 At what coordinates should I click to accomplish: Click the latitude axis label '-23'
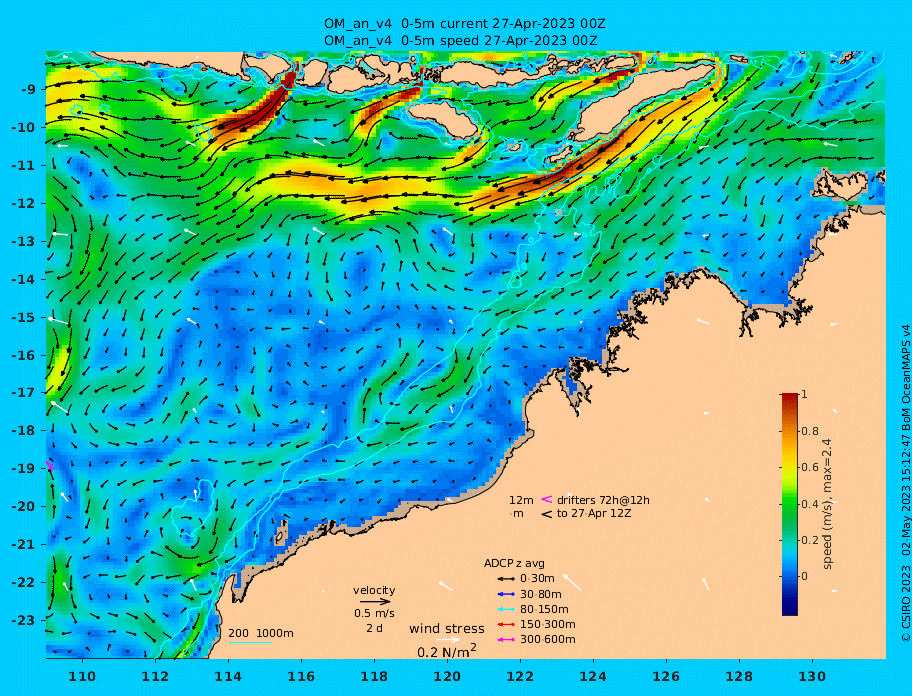(23, 620)
